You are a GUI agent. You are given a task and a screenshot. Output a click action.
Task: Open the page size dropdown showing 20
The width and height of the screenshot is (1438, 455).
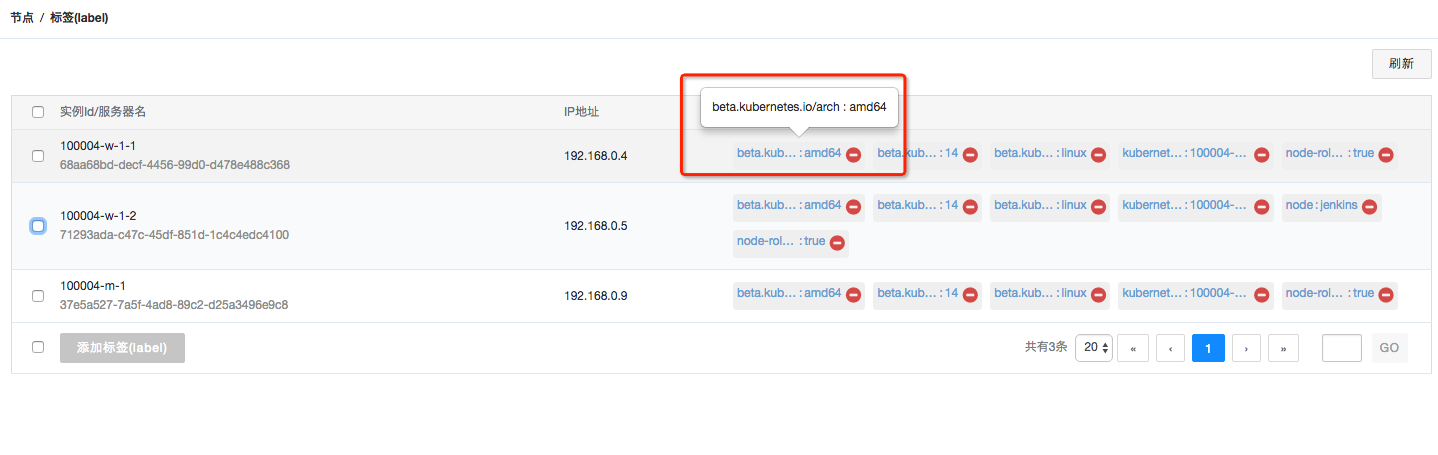(1094, 348)
